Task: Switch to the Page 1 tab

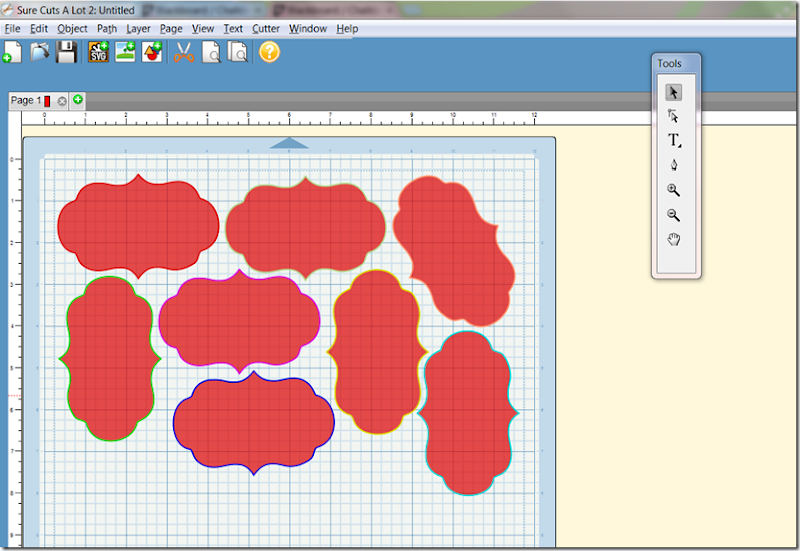Action: pos(24,101)
